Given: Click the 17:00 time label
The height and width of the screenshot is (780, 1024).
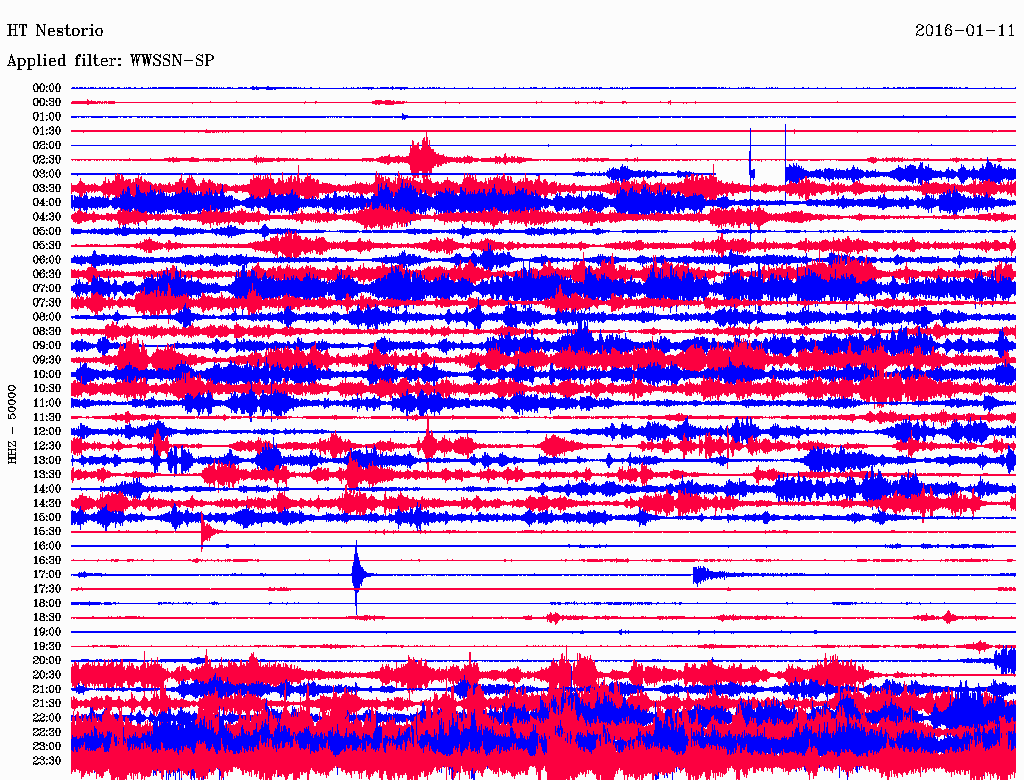Looking at the screenshot, I should (x=47, y=574).
